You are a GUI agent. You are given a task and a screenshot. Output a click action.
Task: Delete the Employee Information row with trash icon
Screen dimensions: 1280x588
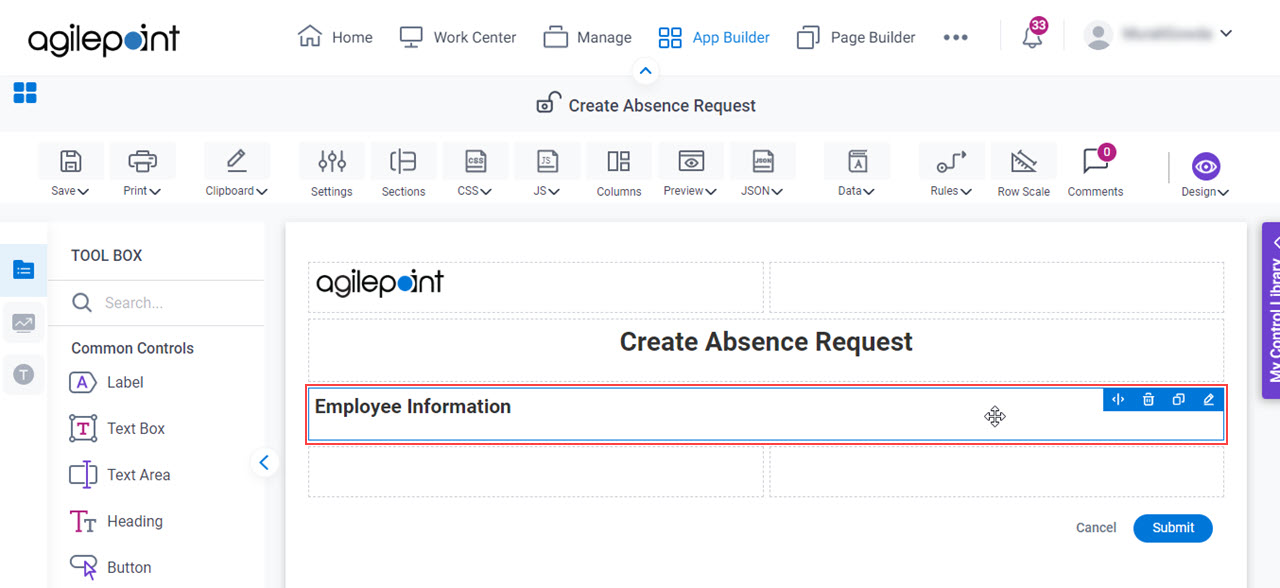point(1148,399)
